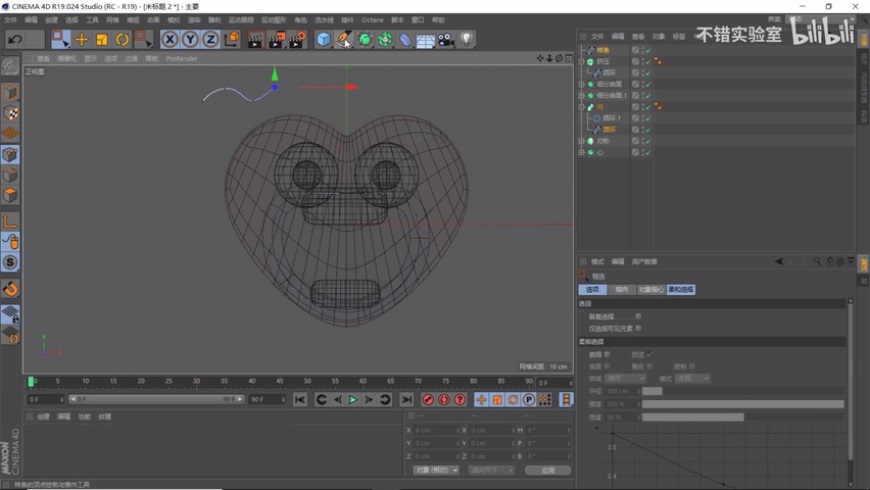Select the 样条 object in object manager

603,50
